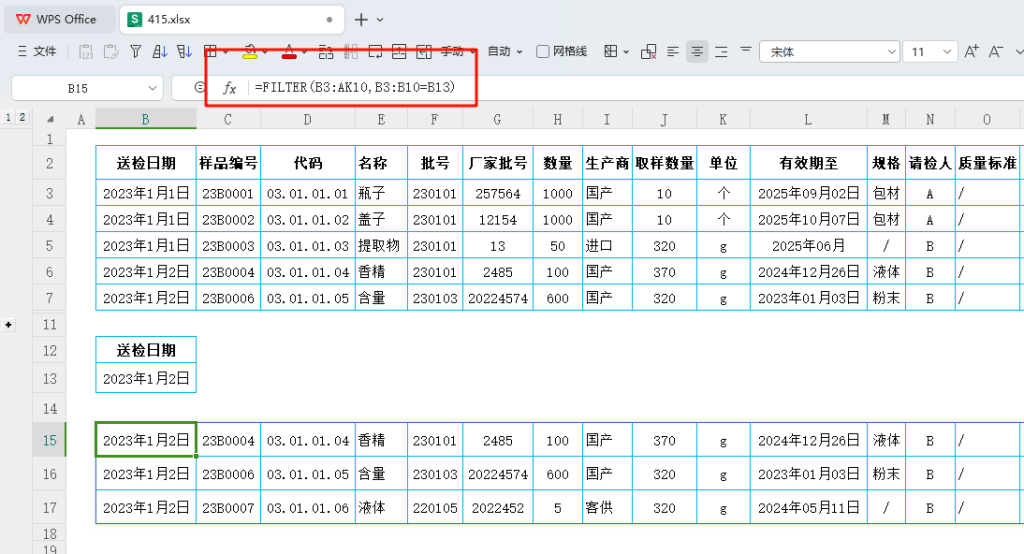Open the 宋体 font name dropdown

(891, 52)
